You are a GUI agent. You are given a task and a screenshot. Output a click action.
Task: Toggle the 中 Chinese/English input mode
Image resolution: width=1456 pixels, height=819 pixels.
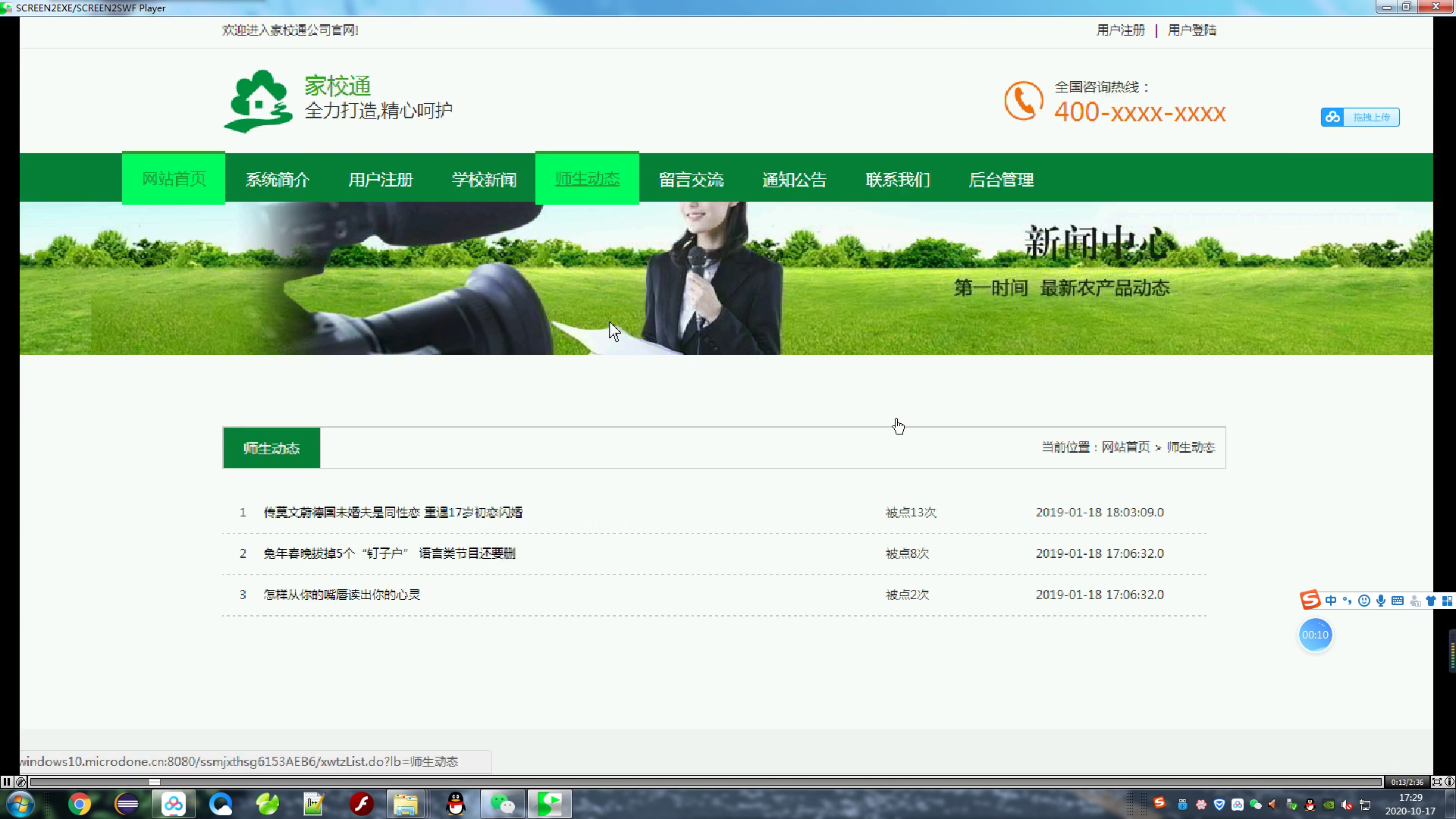click(x=1331, y=601)
